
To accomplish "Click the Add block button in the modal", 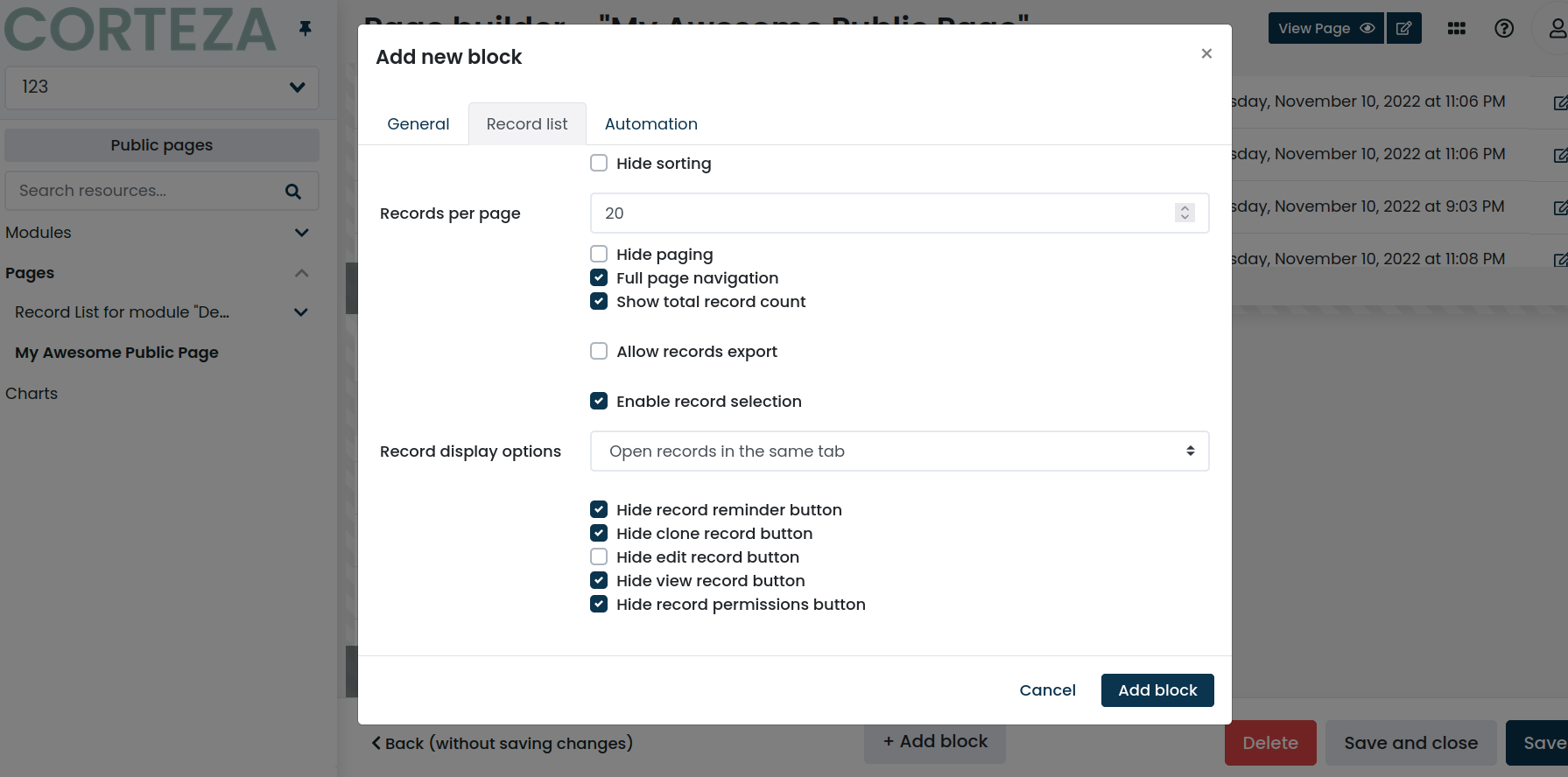I will (1157, 690).
